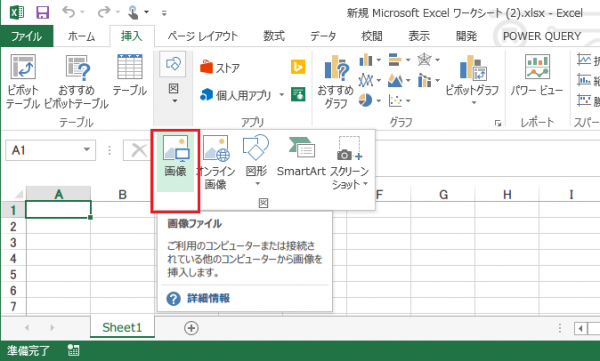Switch to the 数式 tab
The height and width of the screenshot is (361, 600).
pyautogui.click(x=274, y=36)
